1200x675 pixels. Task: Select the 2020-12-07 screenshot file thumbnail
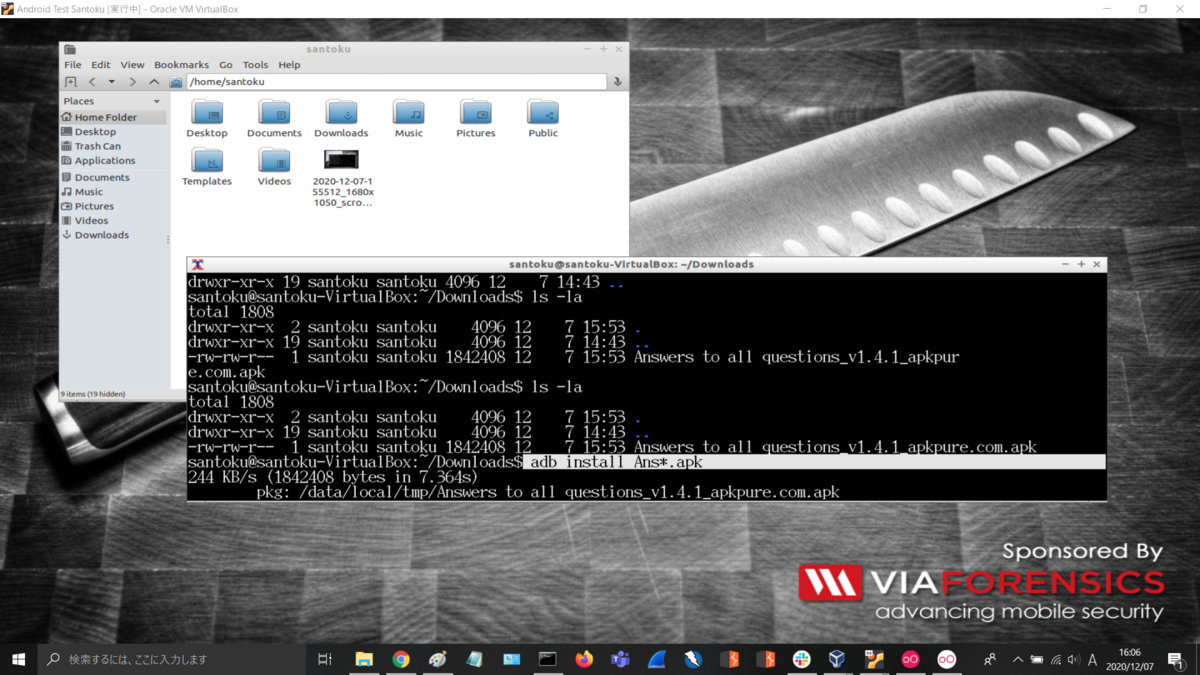(x=341, y=160)
